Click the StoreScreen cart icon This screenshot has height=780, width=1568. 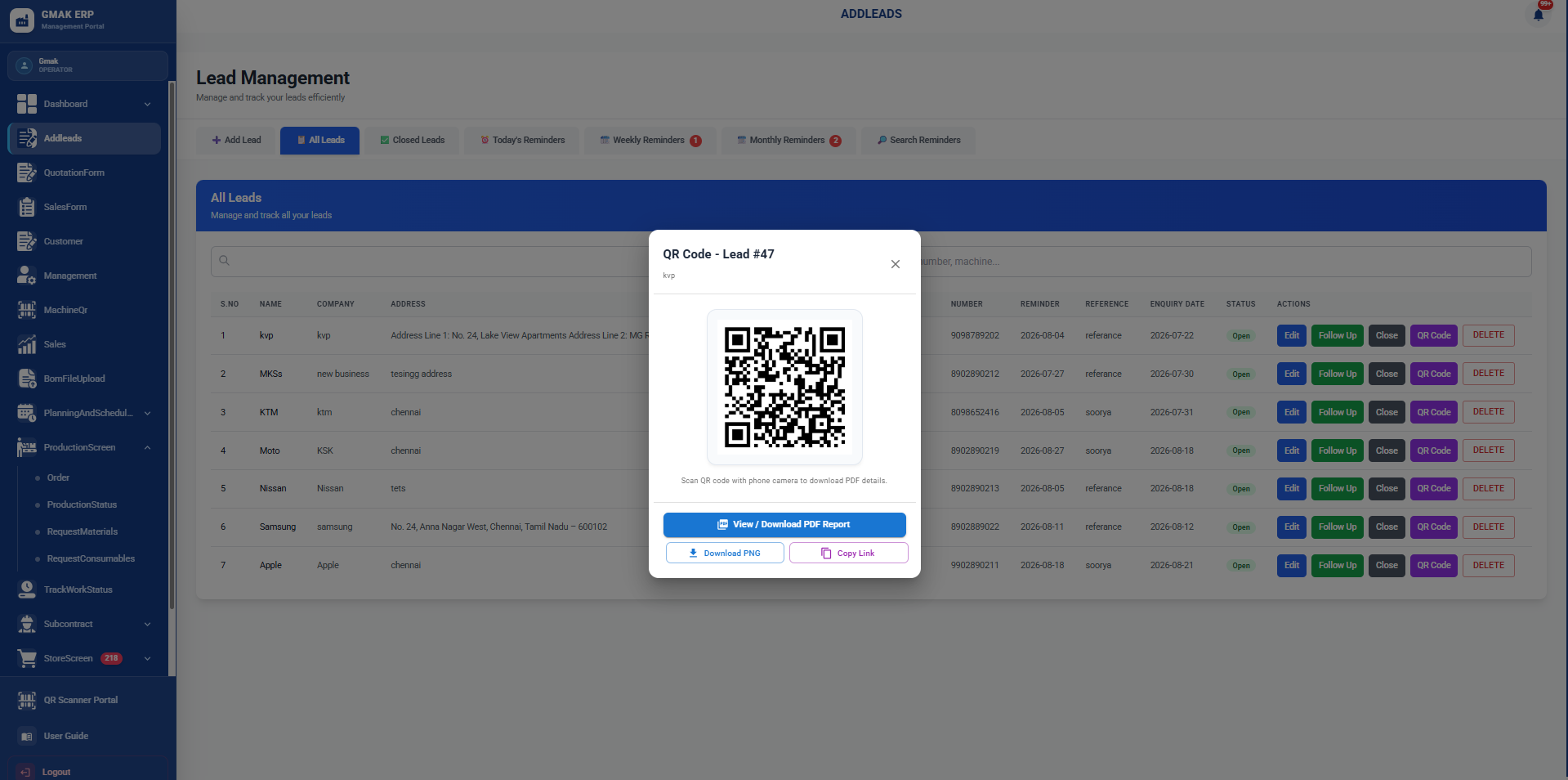(27, 658)
